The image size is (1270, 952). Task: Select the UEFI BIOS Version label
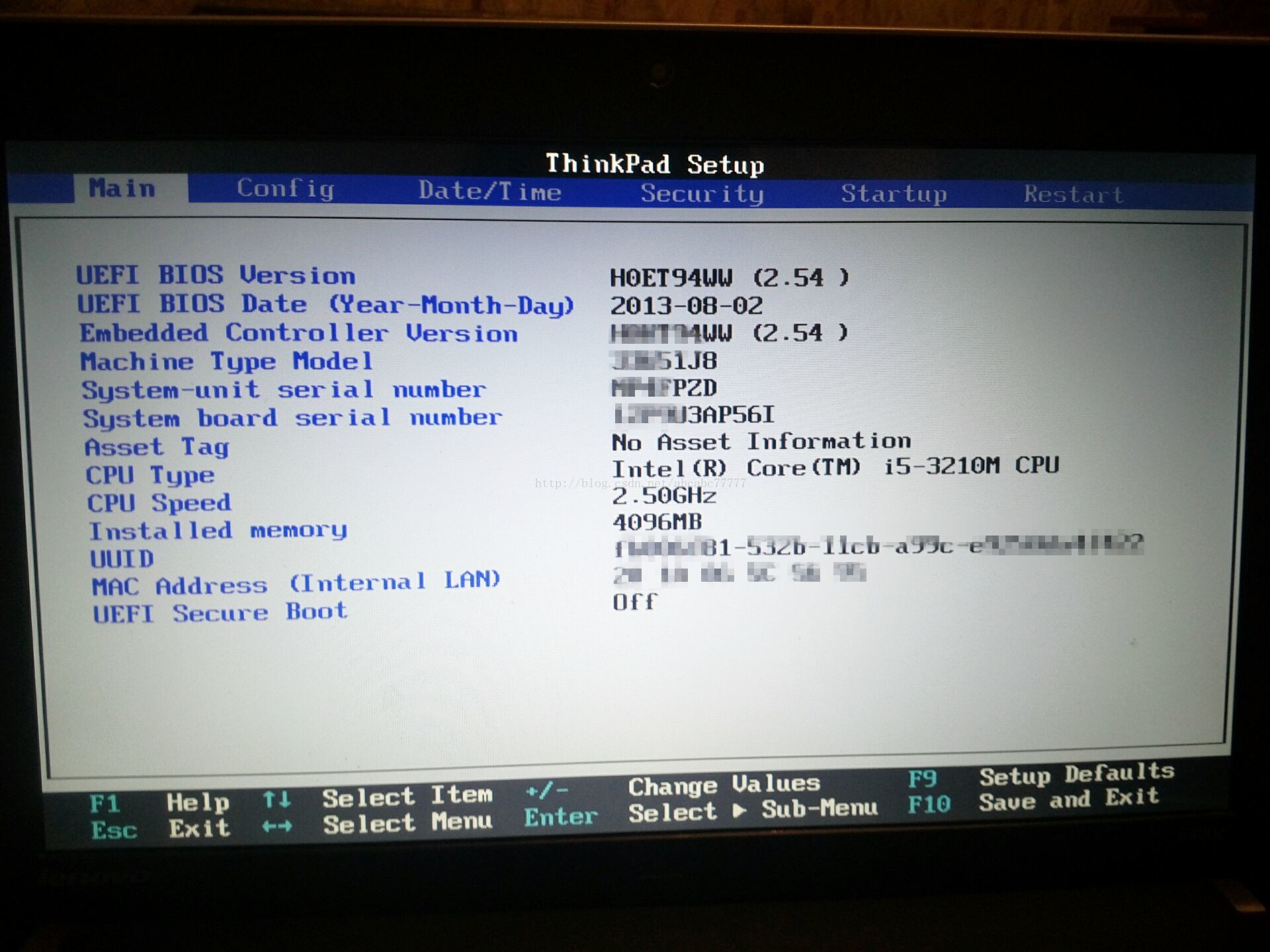pos(216,275)
